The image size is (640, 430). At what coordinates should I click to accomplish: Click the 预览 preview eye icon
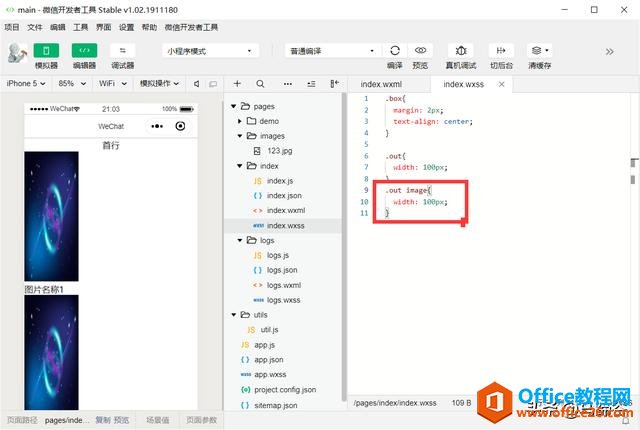421,50
